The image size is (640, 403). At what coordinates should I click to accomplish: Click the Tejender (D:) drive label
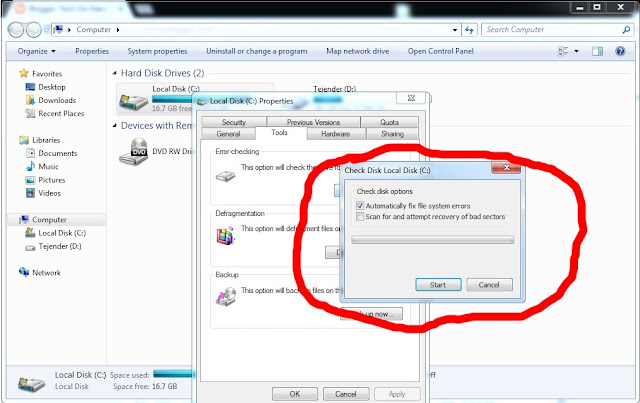click(x=334, y=89)
